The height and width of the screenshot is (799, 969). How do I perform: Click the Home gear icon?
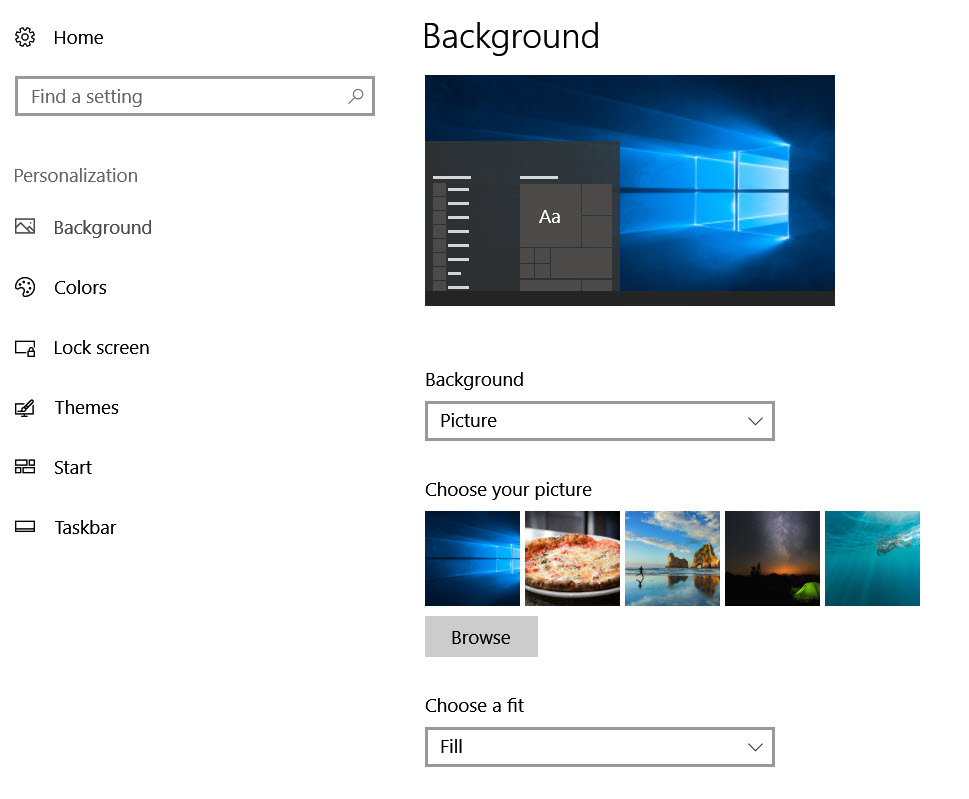point(25,38)
